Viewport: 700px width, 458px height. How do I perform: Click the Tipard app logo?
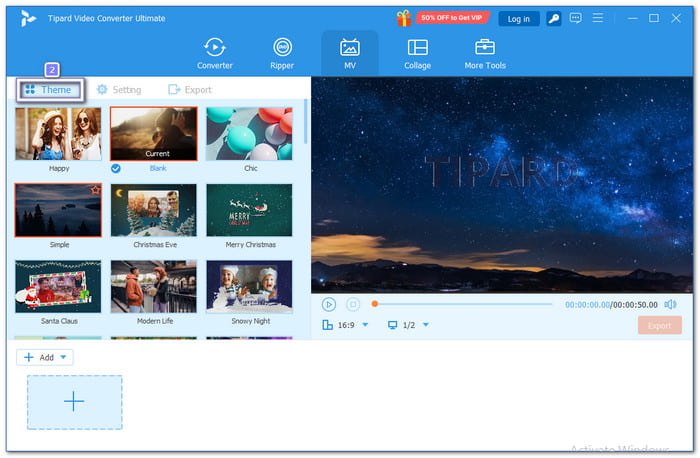[28, 18]
